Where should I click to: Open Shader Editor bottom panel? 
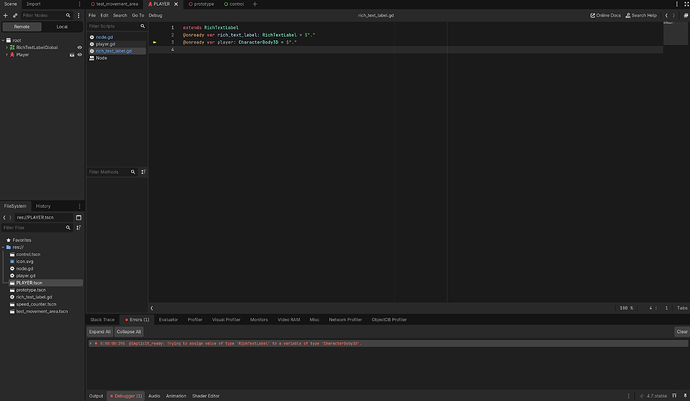coord(206,396)
